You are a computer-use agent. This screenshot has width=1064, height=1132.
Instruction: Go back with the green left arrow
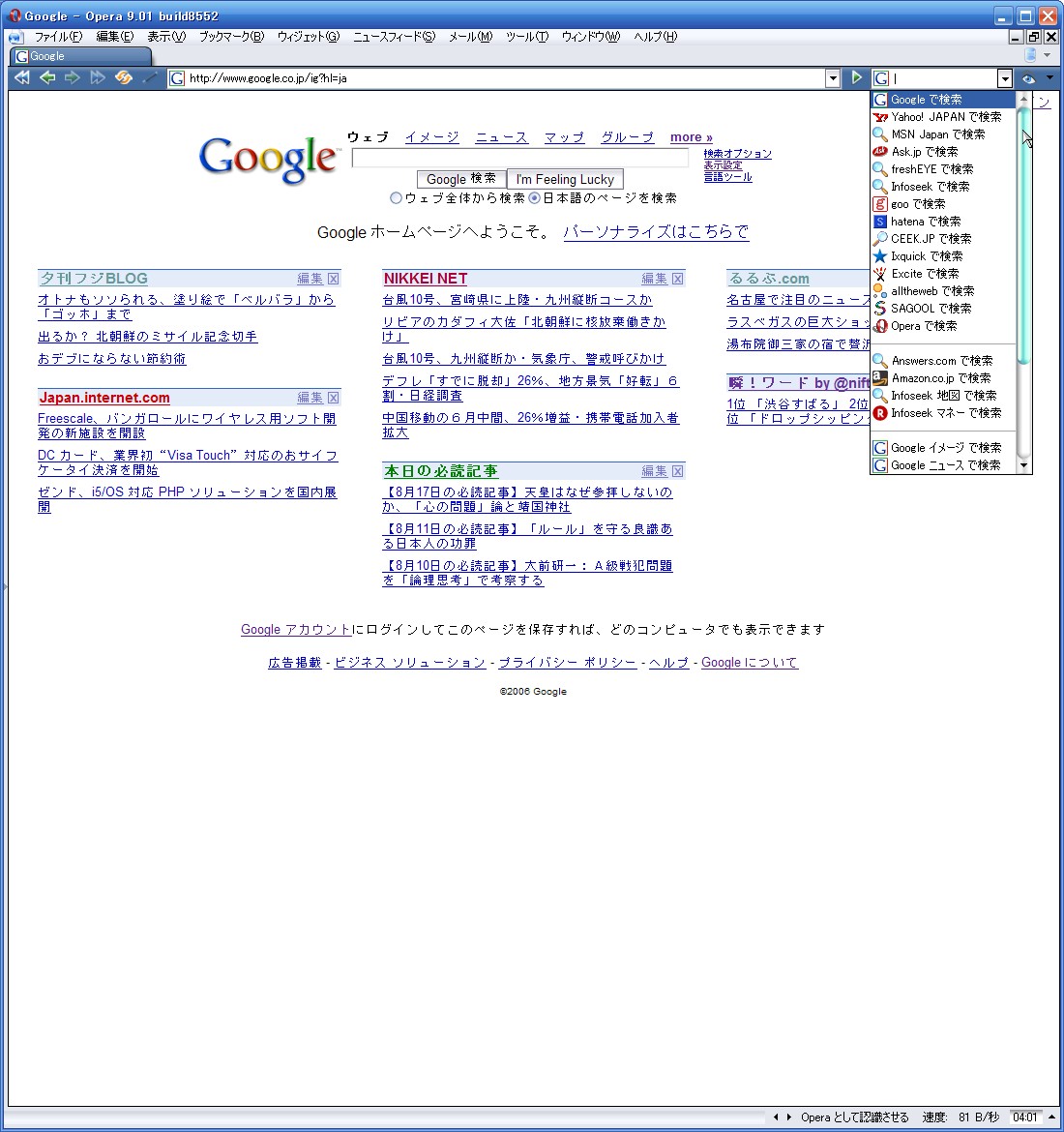(x=47, y=78)
